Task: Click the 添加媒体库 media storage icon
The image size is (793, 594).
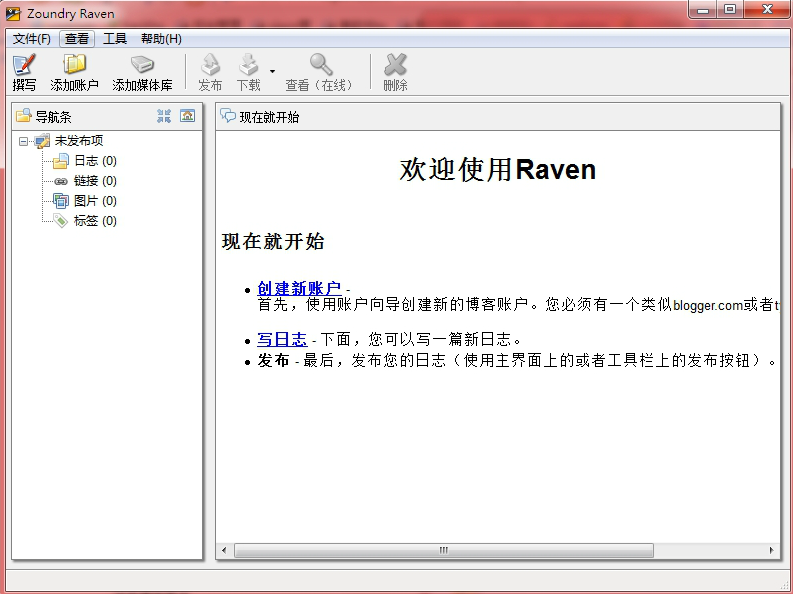Action: point(142,64)
